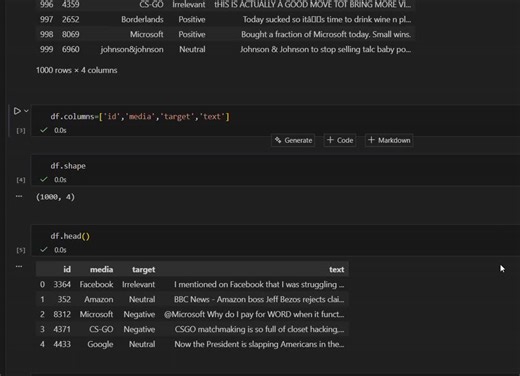Image resolution: width=520 pixels, height=376 pixels.
Task: Click the id value 352
Action: [x=64, y=299]
